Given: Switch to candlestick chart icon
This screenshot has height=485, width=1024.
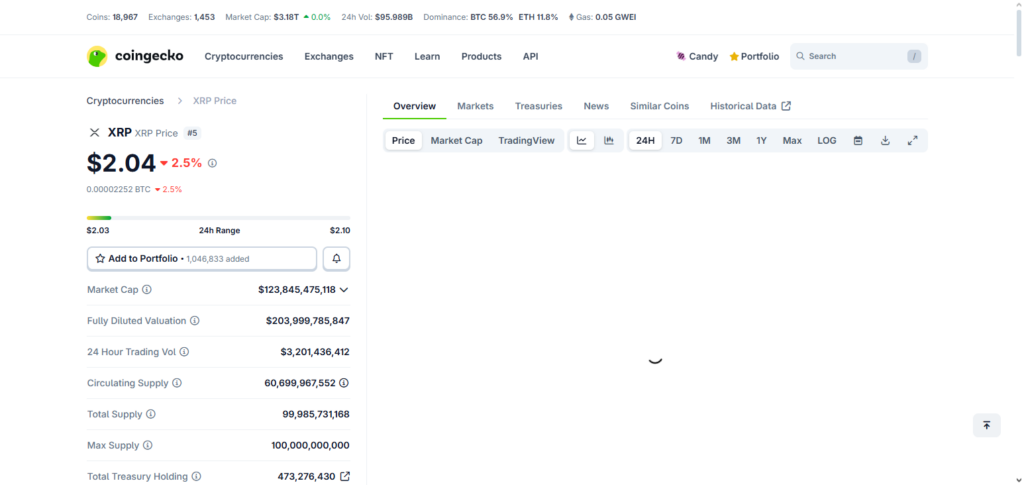Looking at the screenshot, I should click(x=608, y=141).
